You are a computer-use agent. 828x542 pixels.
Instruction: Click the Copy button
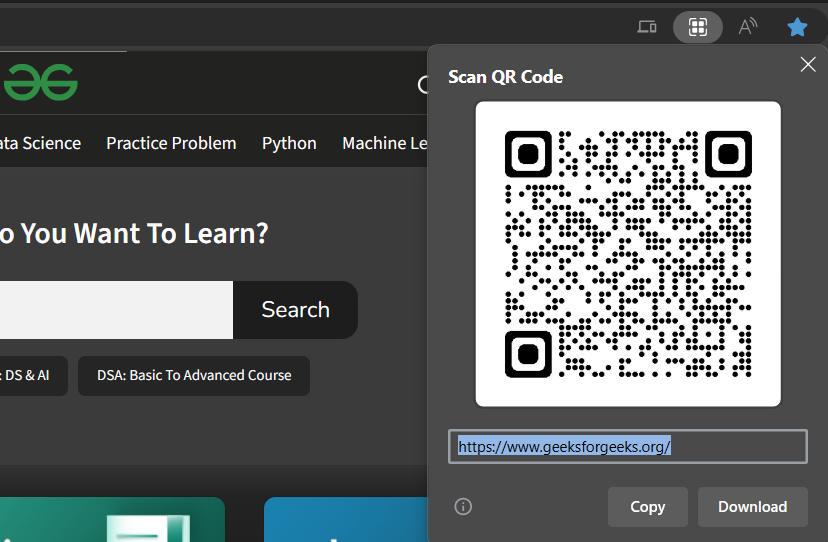tap(647, 507)
